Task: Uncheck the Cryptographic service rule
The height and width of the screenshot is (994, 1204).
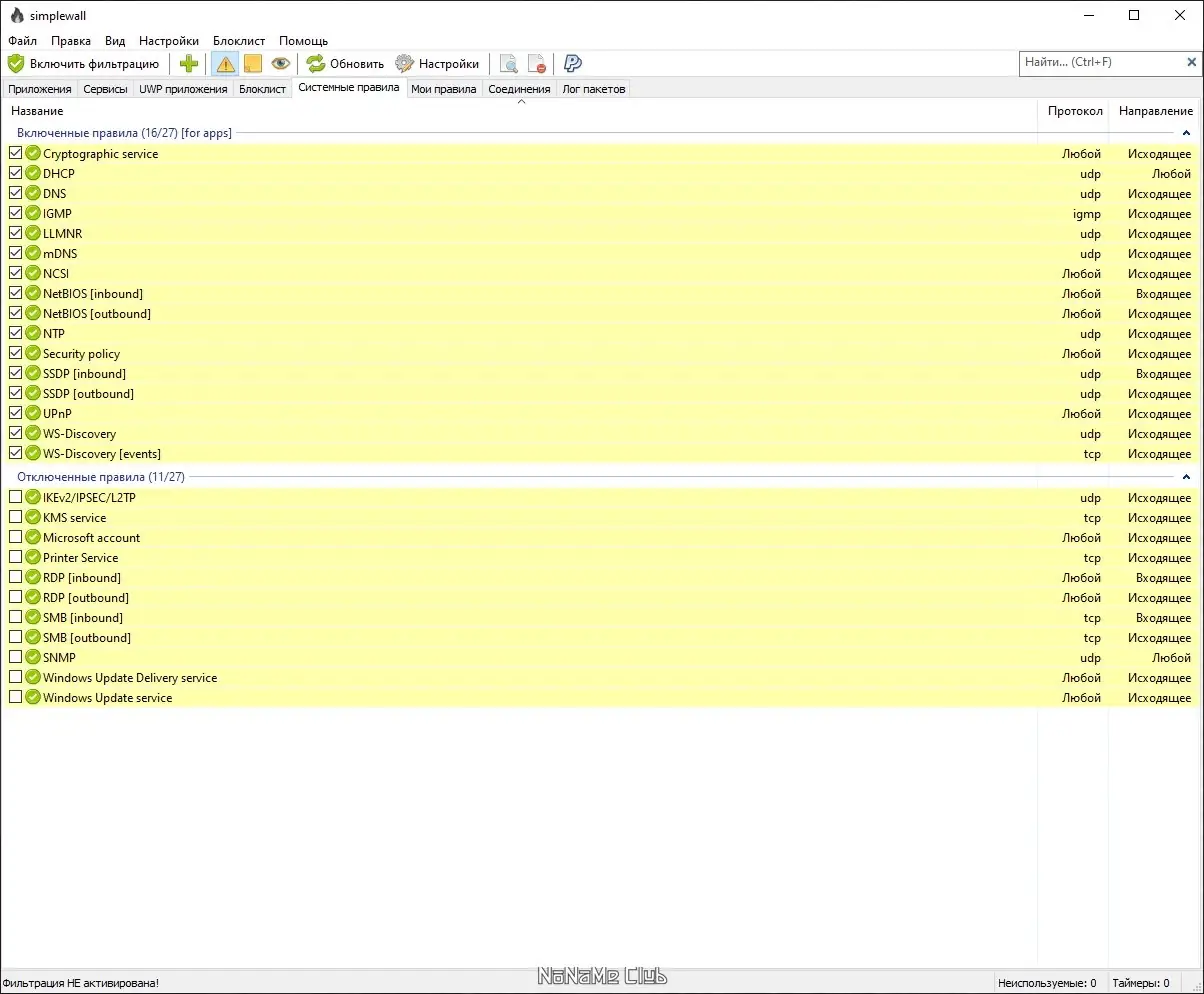Action: pyautogui.click(x=15, y=153)
